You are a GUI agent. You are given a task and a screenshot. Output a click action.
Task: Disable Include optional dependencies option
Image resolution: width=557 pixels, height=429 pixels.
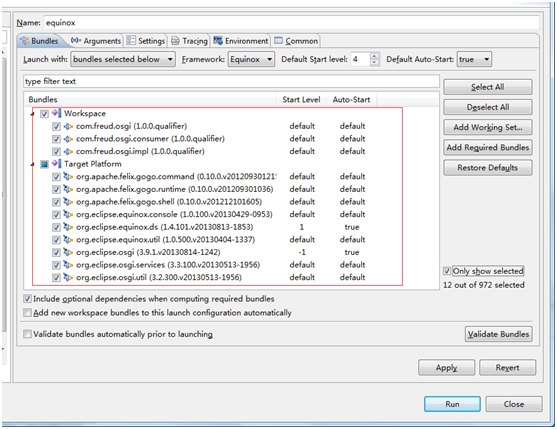point(27,299)
